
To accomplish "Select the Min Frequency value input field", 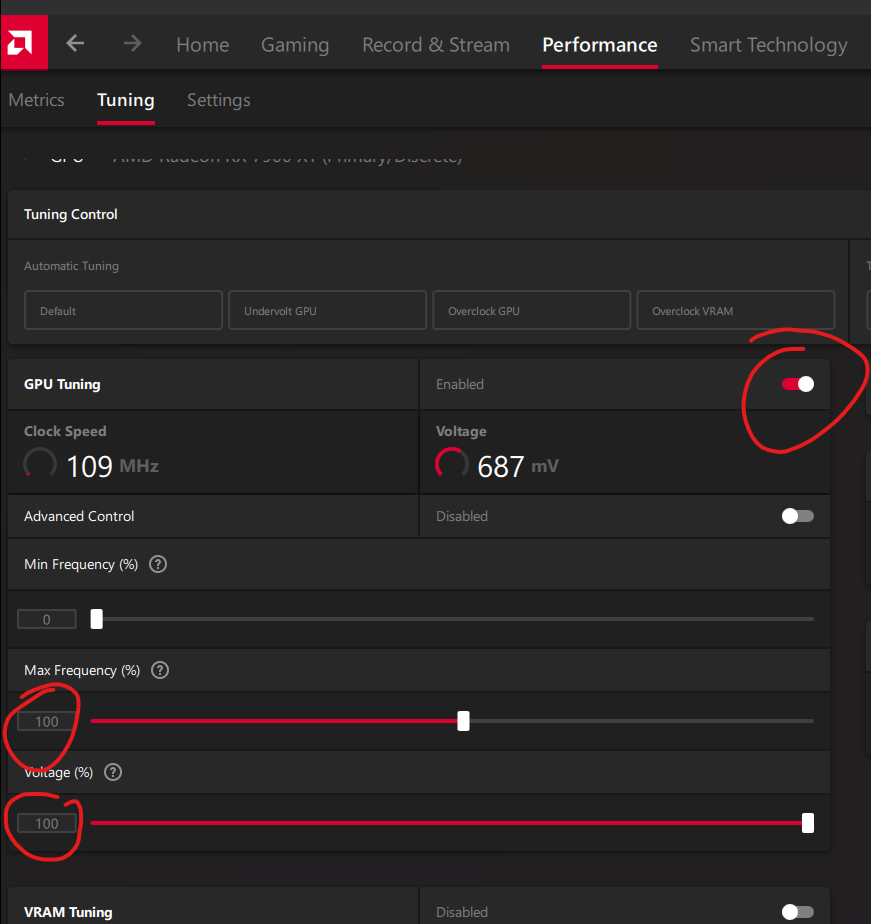I will (x=46, y=618).
